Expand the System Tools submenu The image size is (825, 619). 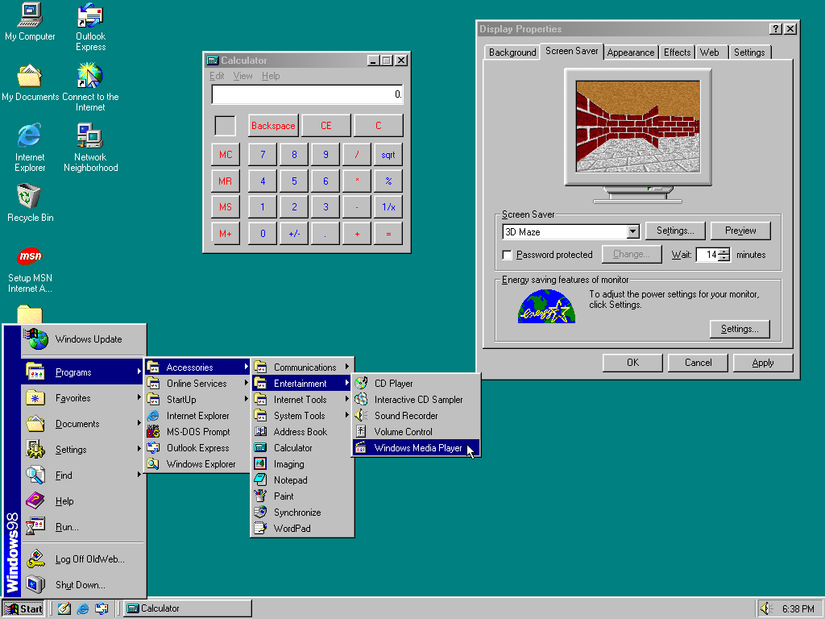pyautogui.click(x=303, y=415)
